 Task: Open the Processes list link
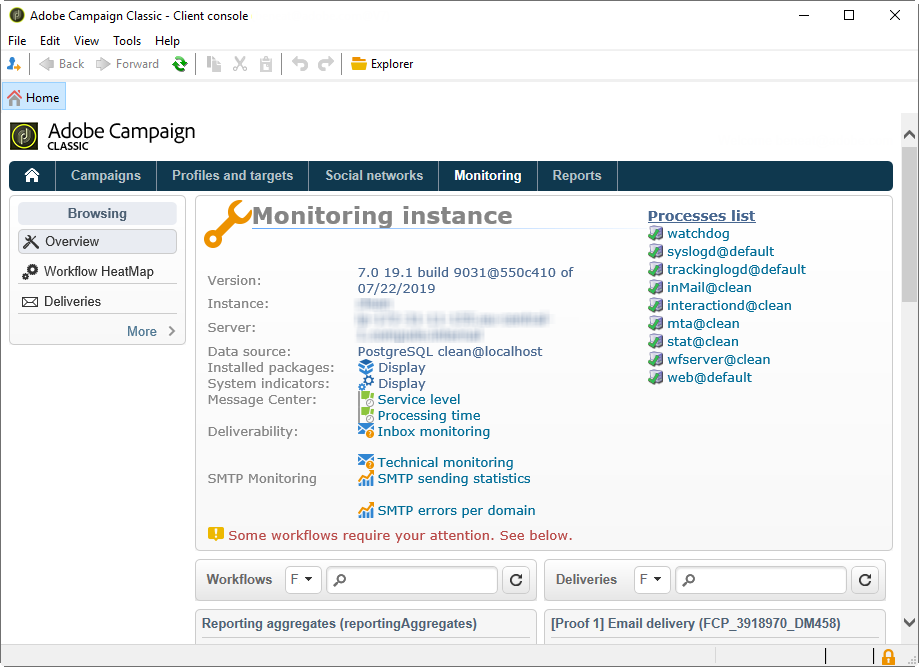tap(701, 216)
